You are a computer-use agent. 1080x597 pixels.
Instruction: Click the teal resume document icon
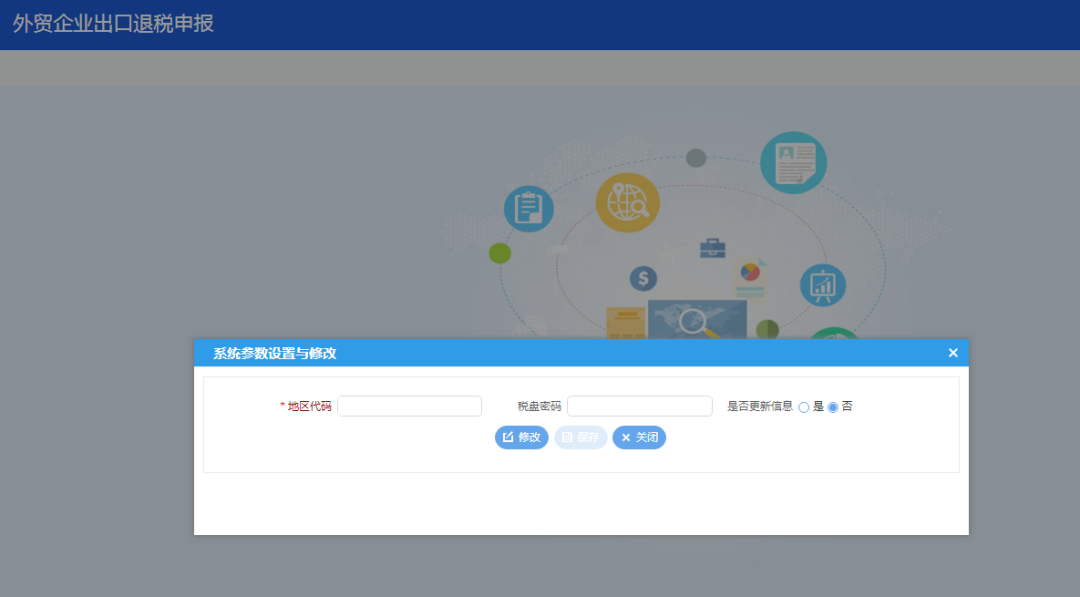793,163
